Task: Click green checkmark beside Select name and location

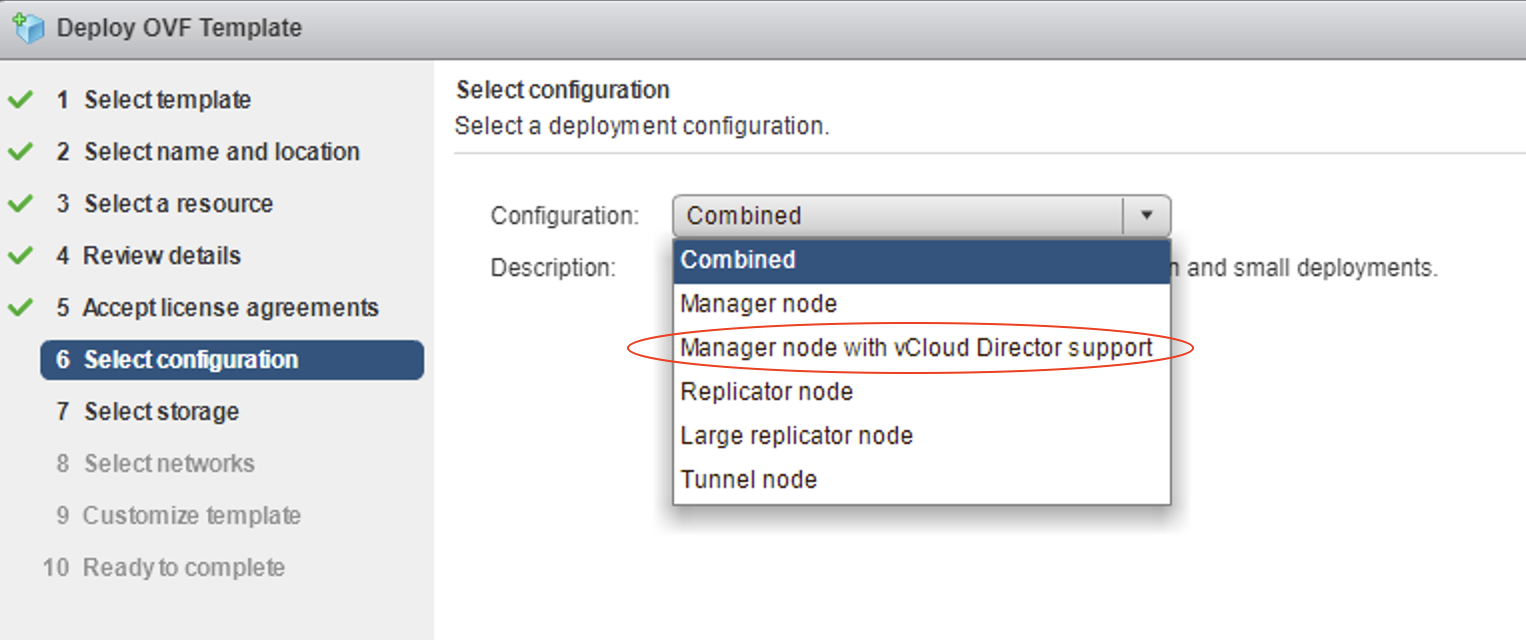Action: (x=20, y=152)
